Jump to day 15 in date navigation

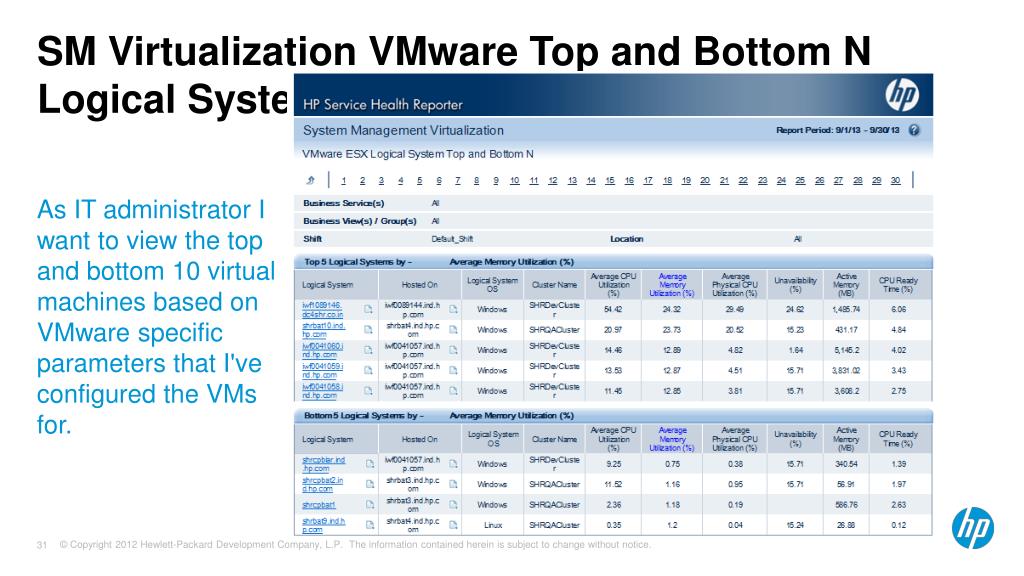click(610, 181)
